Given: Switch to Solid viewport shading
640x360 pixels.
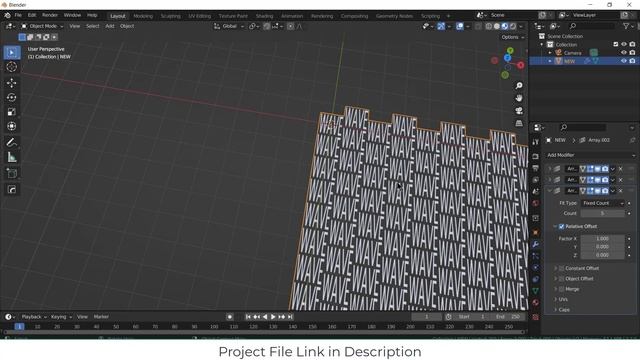Looking at the screenshot, I should click(497, 26).
